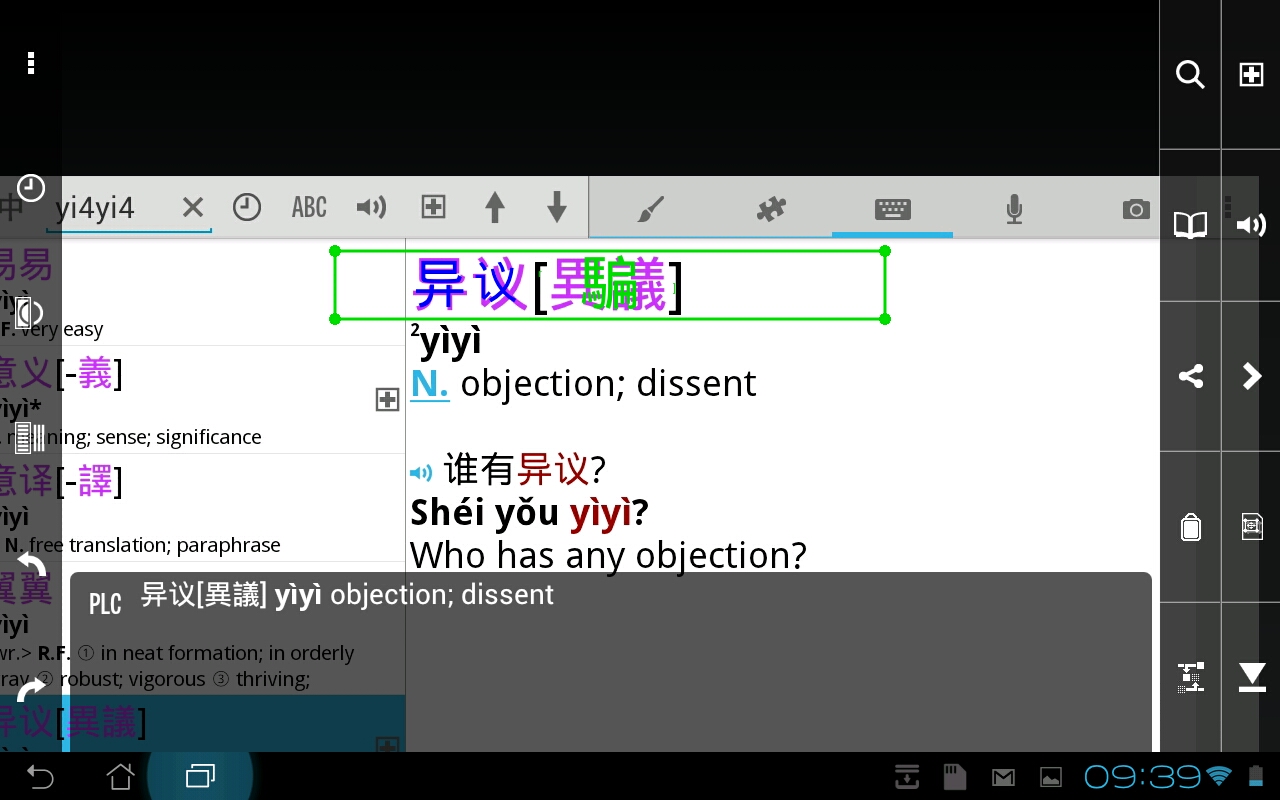
Task: Select the keyboard input tab
Action: (x=892, y=208)
